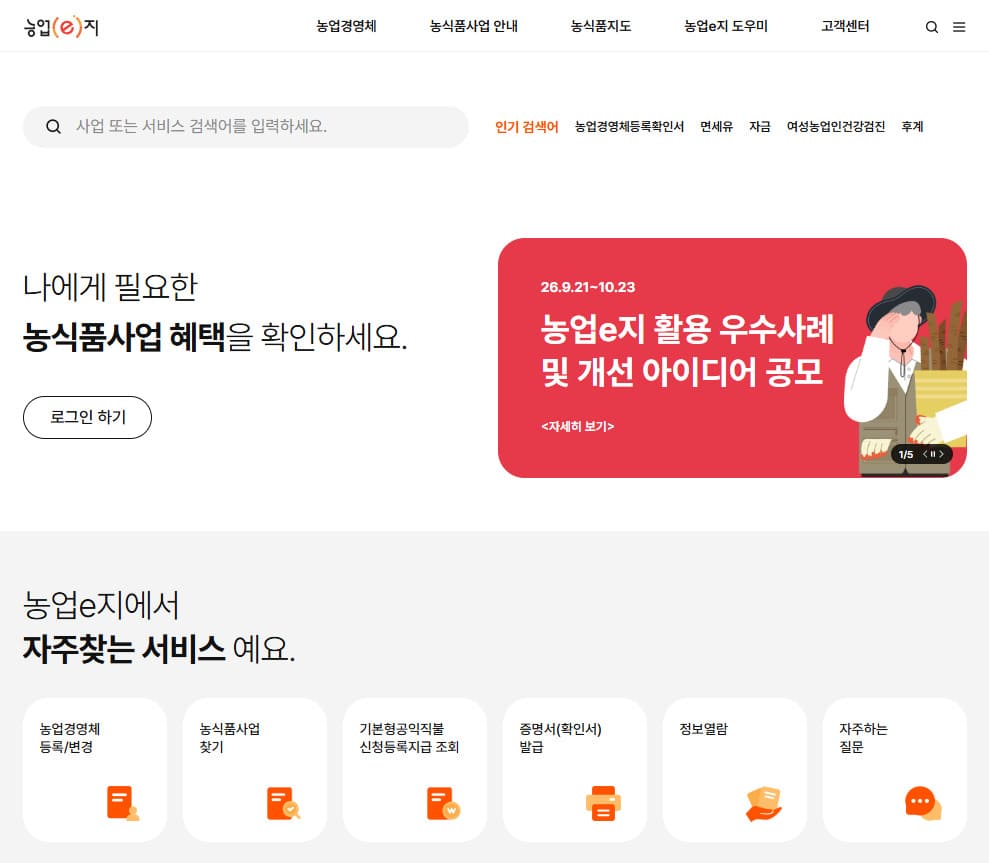Select popular keyword 후계
Screen dimensions: 989x863
(x=912, y=127)
